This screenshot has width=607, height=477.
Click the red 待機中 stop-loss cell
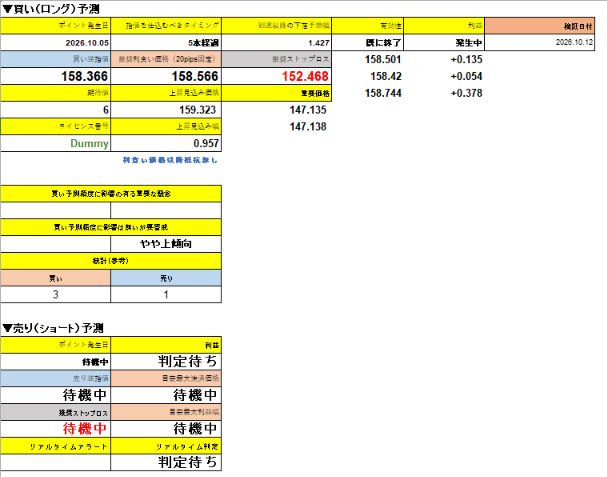click(55, 429)
